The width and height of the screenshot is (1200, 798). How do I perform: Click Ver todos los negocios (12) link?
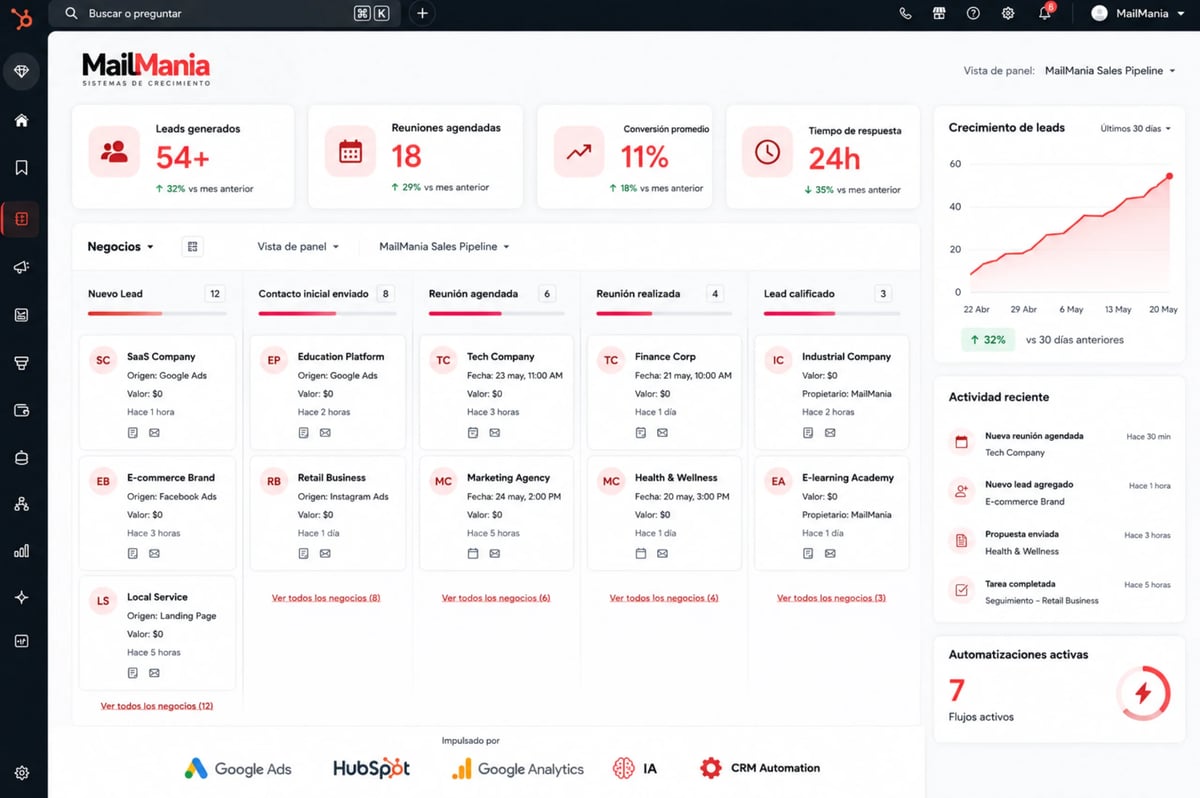[x=157, y=706]
